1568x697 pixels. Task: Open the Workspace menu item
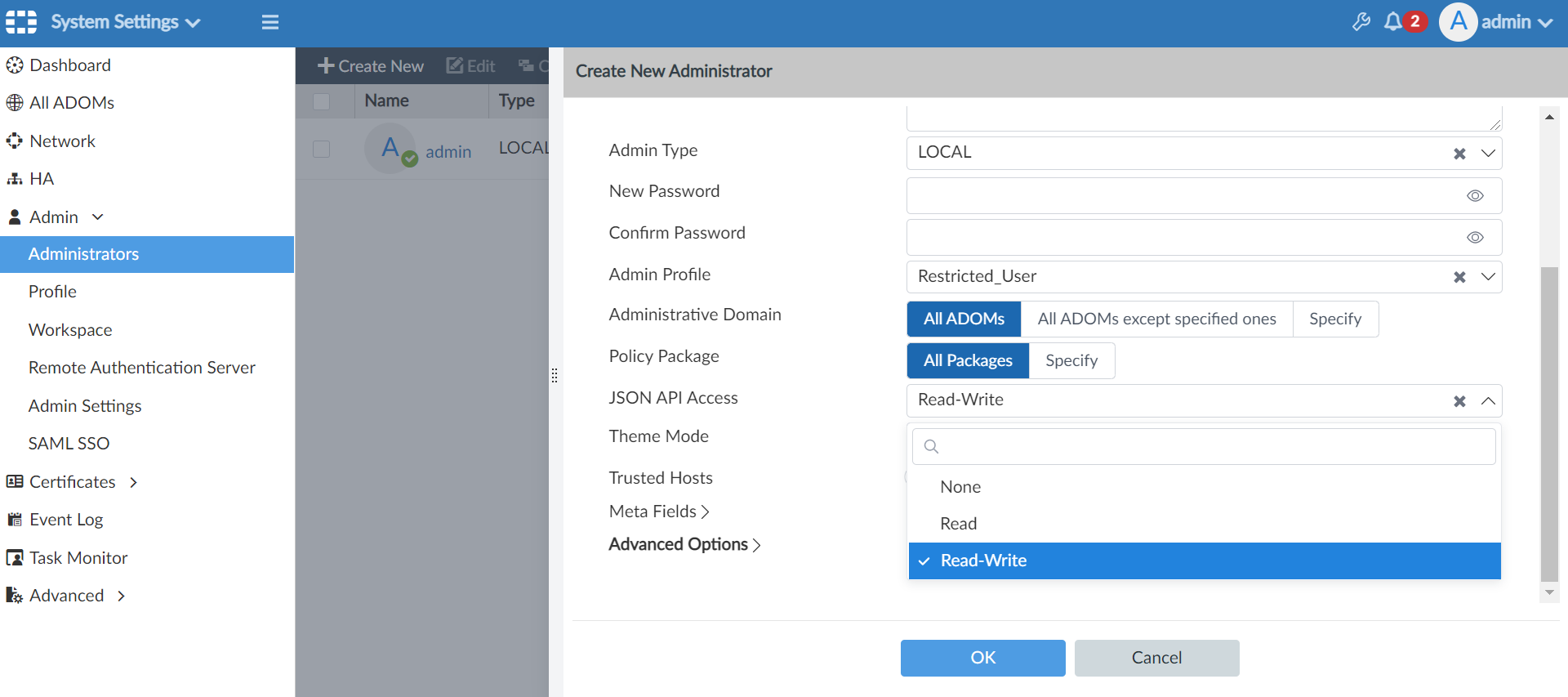(x=70, y=330)
